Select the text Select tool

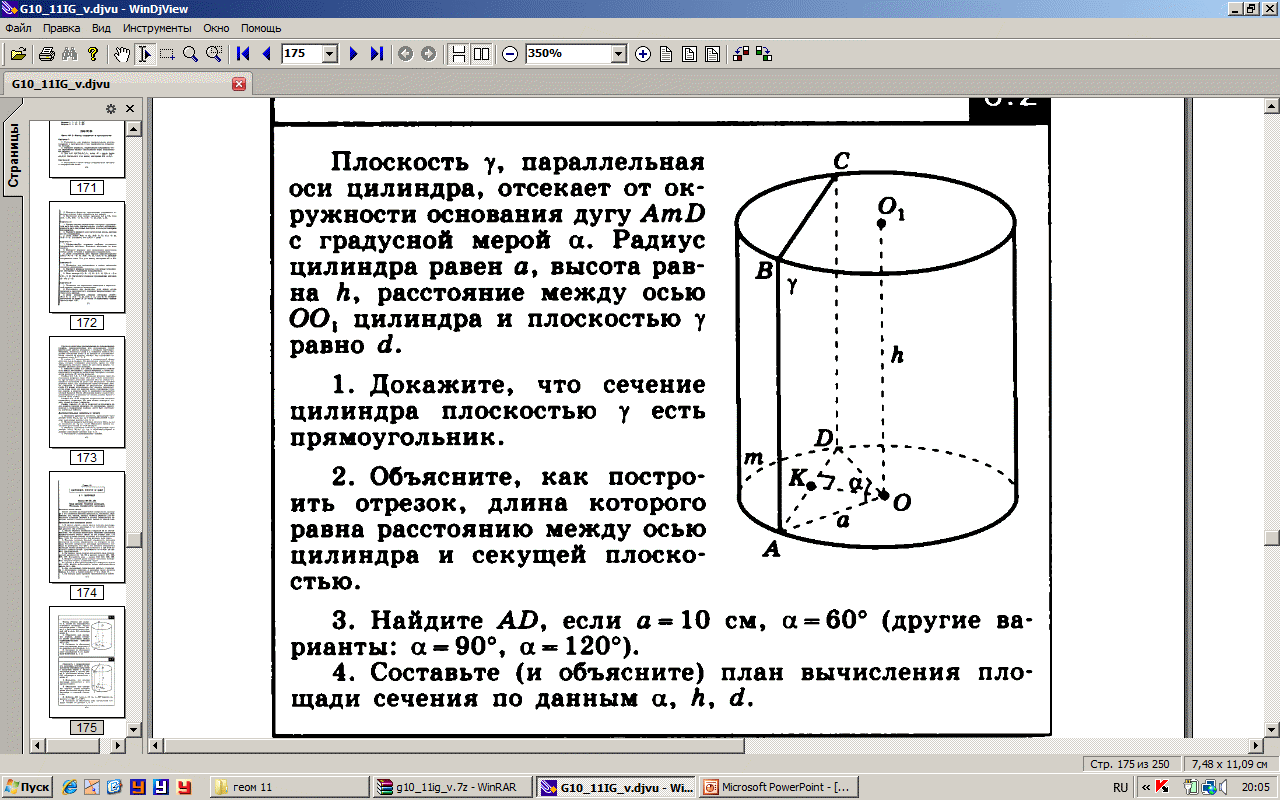[x=144, y=54]
